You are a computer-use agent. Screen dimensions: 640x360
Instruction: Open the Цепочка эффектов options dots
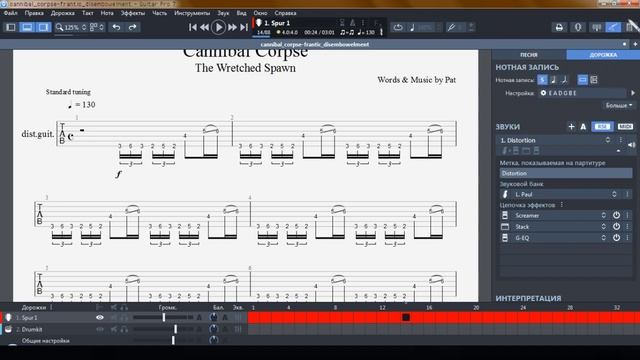tap(562, 205)
